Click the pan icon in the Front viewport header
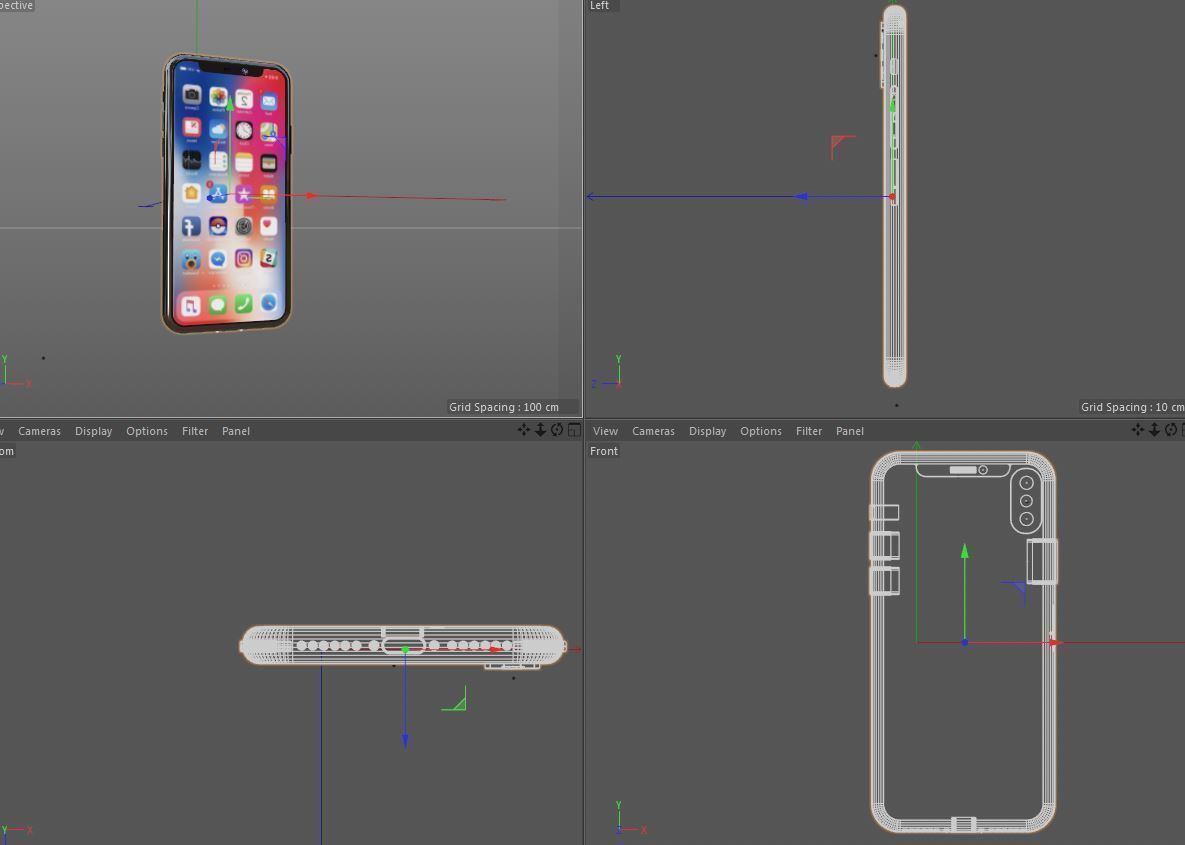1185x845 pixels. tap(1137, 430)
